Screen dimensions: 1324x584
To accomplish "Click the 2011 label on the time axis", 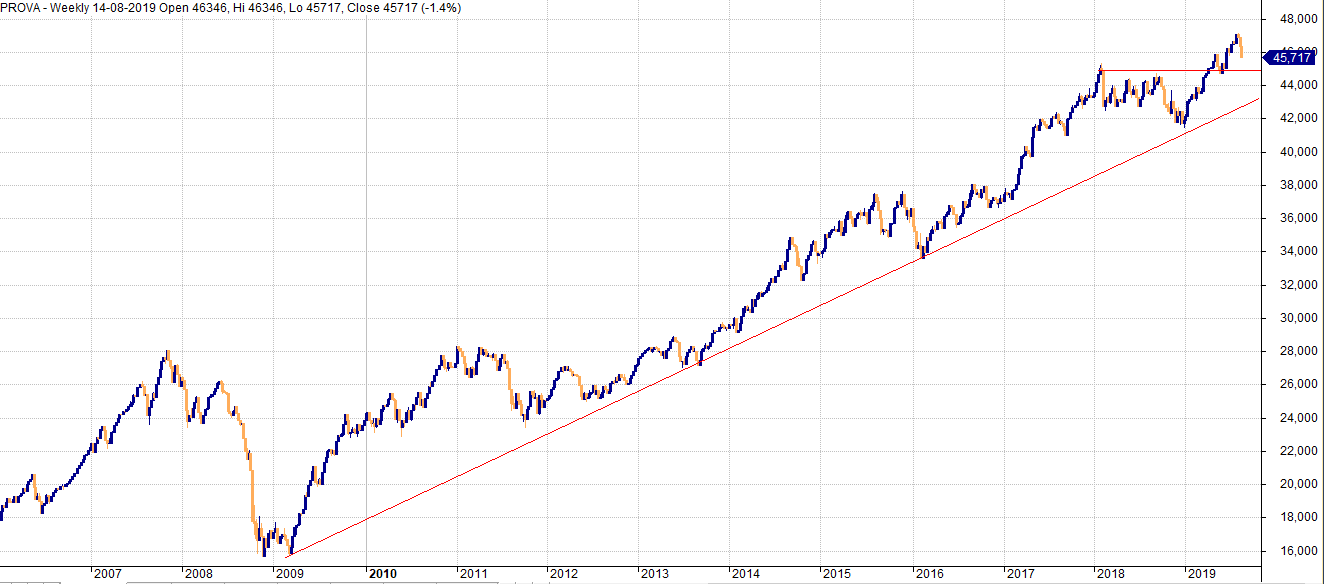I will pos(473,574).
